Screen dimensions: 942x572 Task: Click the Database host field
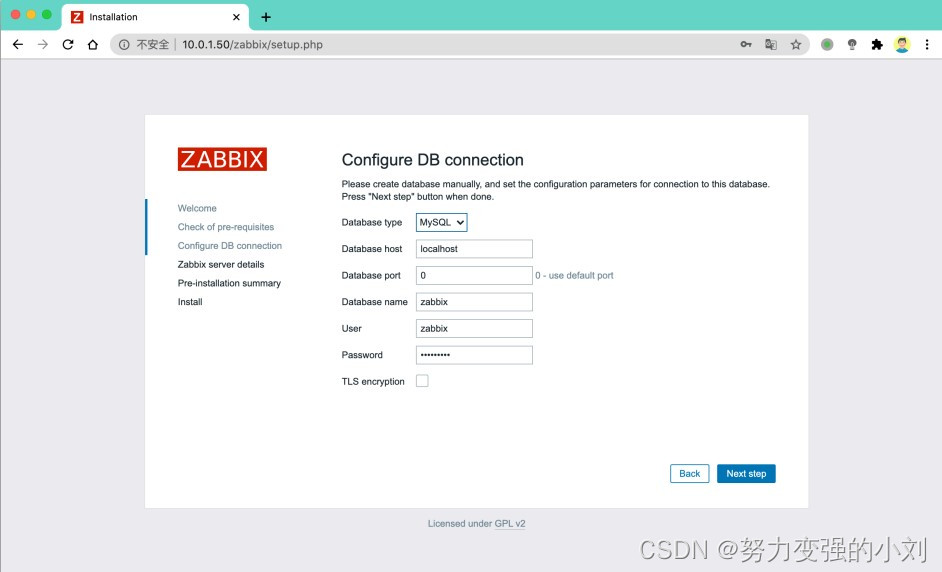(x=474, y=249)
